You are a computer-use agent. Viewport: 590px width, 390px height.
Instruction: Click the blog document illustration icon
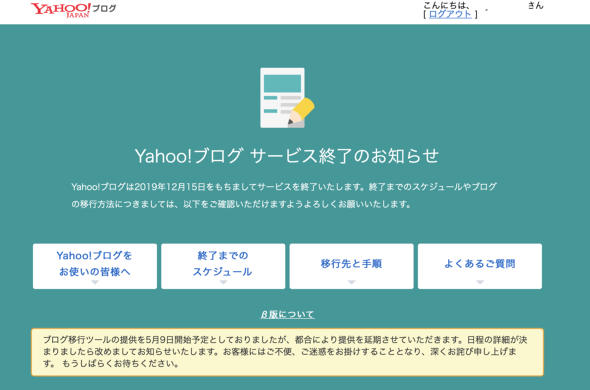287,98
